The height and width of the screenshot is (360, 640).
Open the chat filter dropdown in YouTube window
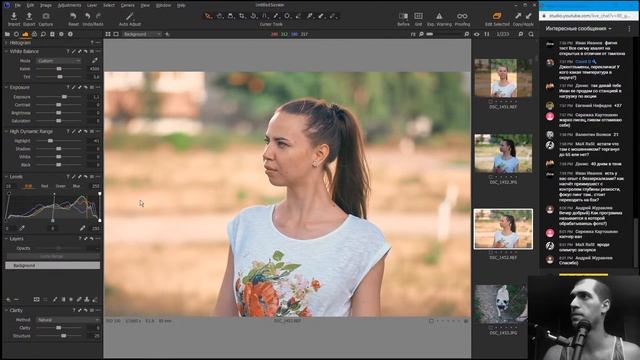coord(578,29)
